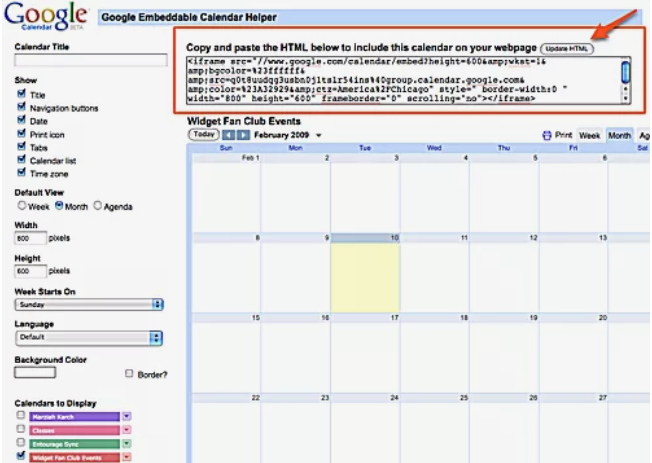
Task: Uncheck the Navigation buttons checkbox
Action: [x=21, y=107]
